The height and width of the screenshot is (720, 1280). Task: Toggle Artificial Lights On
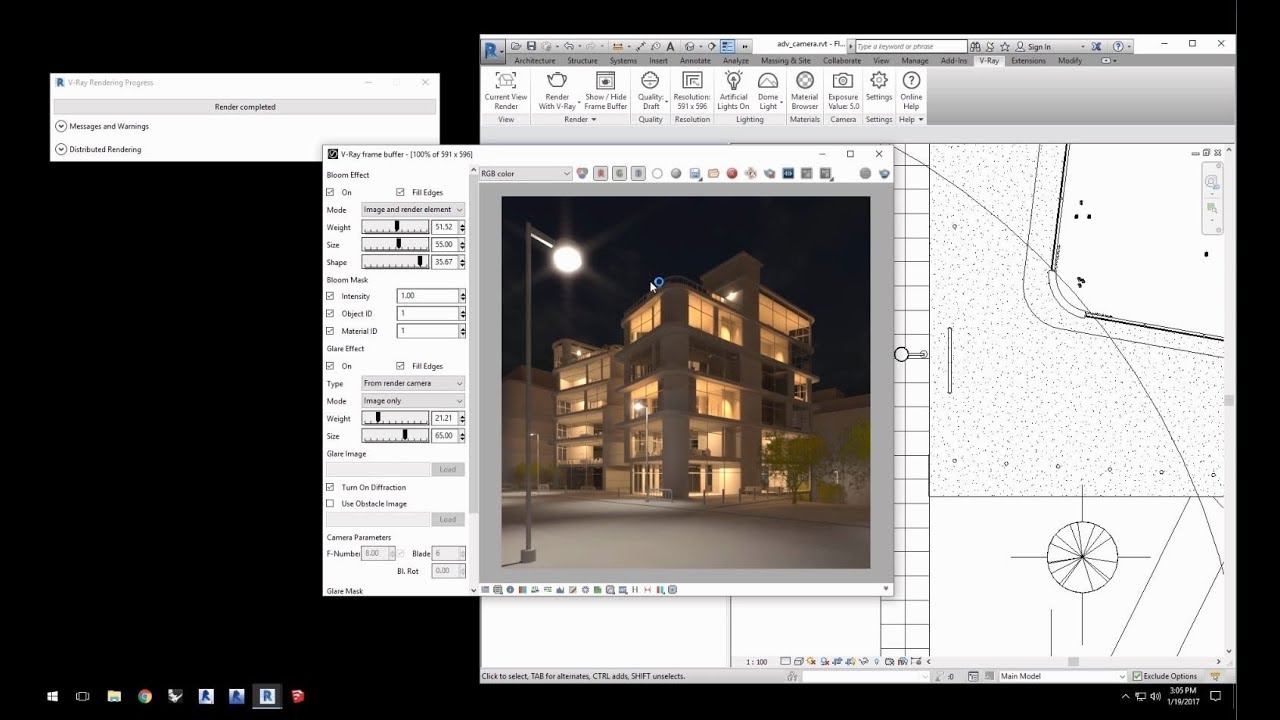point(733,90)
